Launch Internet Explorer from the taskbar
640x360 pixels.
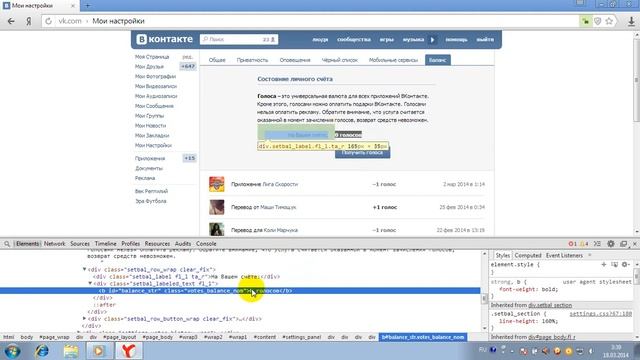tap(41, 351)
